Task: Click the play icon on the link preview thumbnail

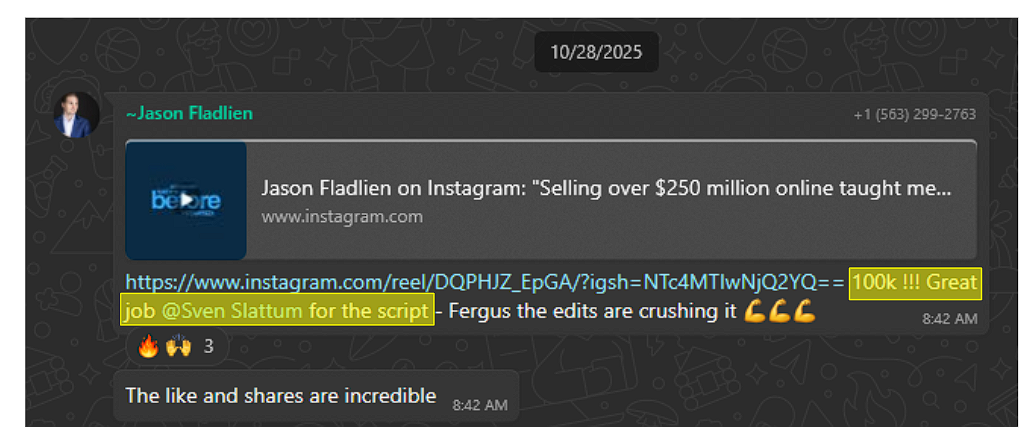Action: tap(188, 200)
